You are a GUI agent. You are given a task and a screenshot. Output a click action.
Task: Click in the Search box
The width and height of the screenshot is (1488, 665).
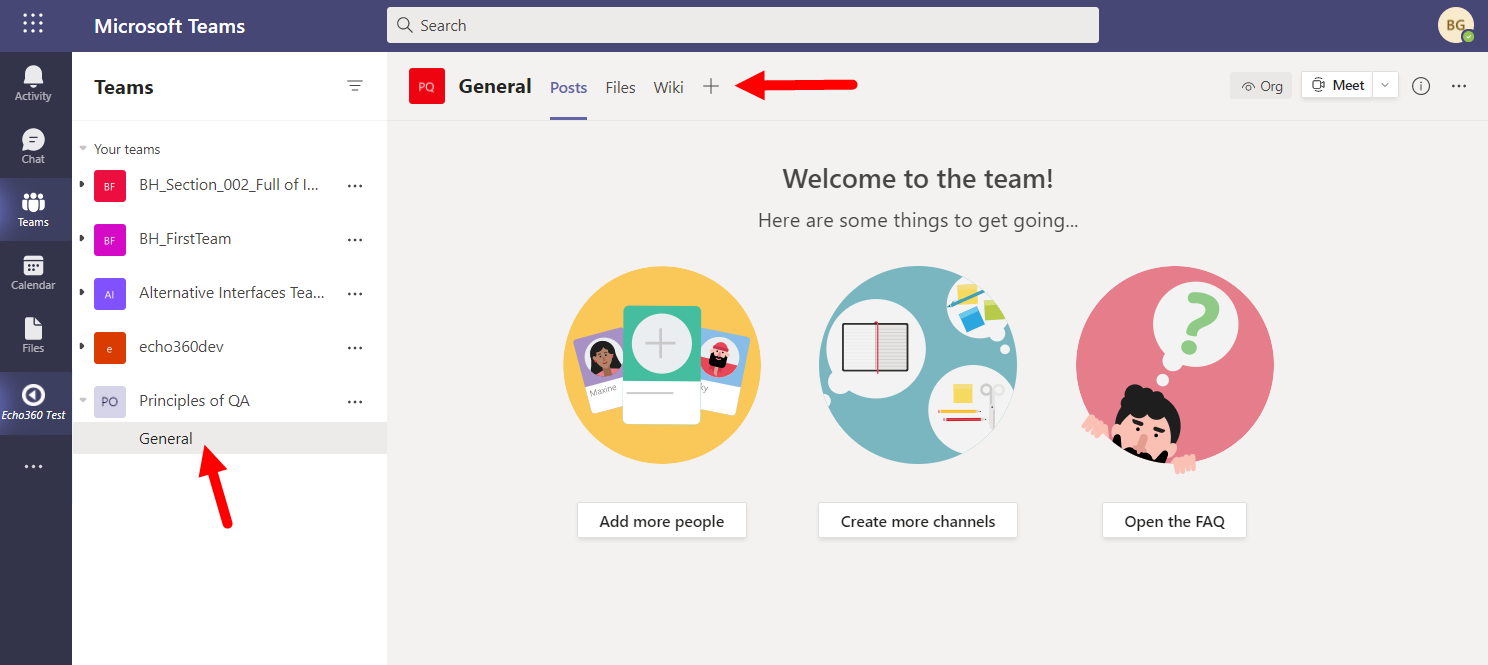pyautogui.click(x=743, y=25)
